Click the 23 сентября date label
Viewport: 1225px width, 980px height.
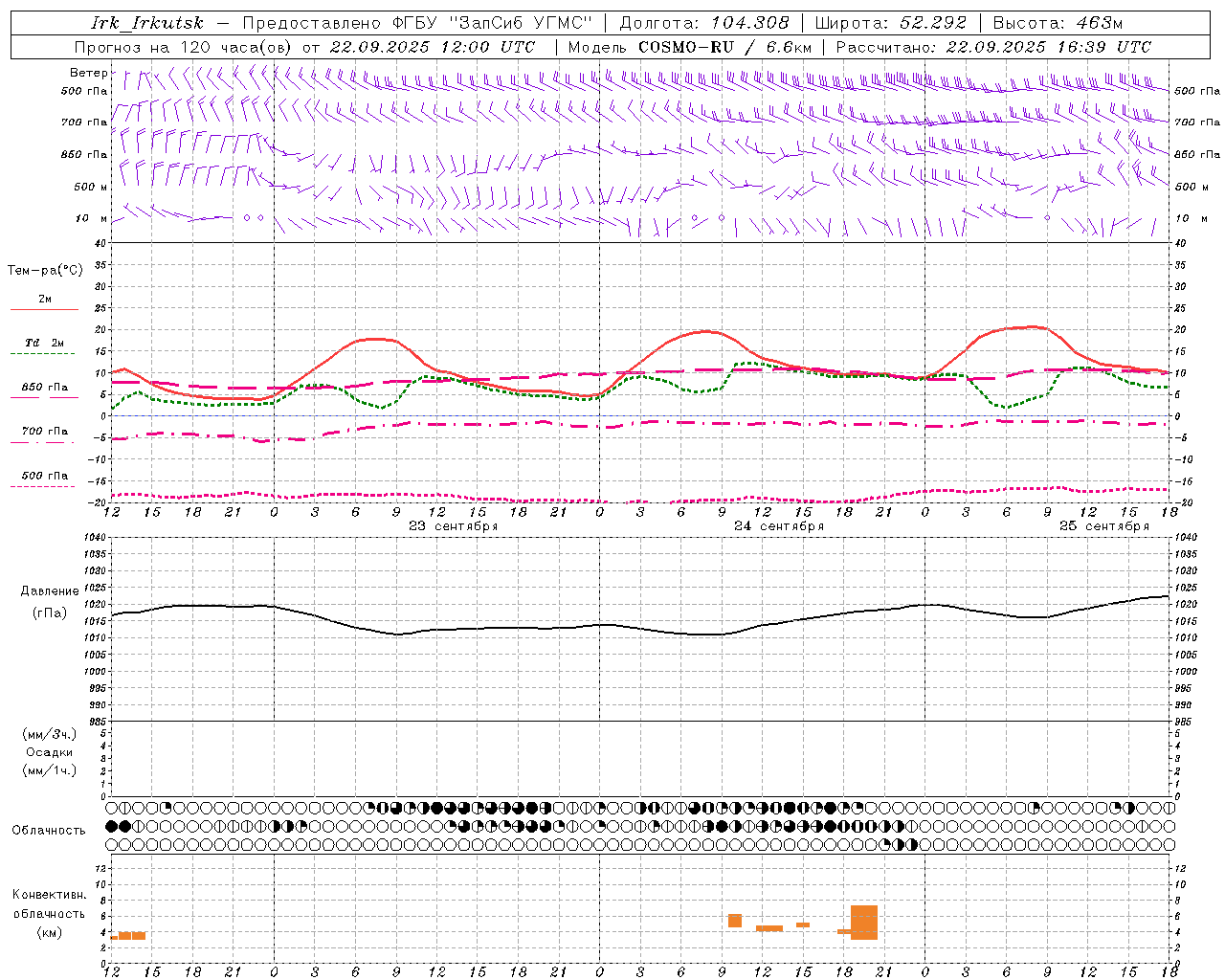pos(453,526)
